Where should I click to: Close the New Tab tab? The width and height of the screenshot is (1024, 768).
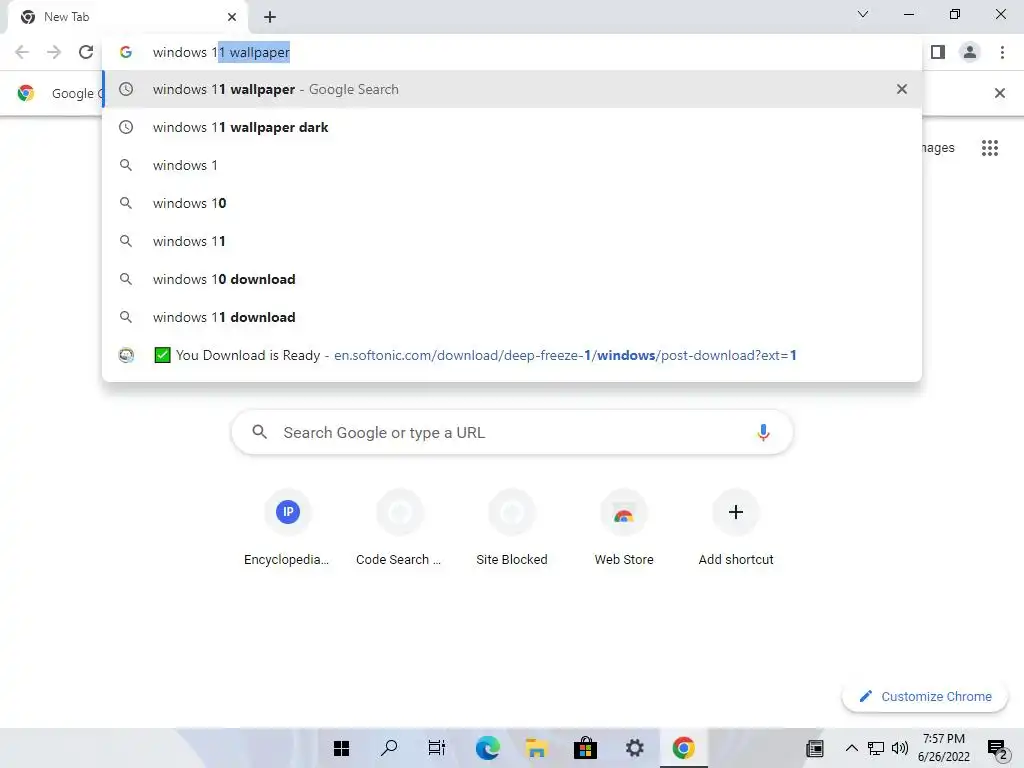[232, 17]
